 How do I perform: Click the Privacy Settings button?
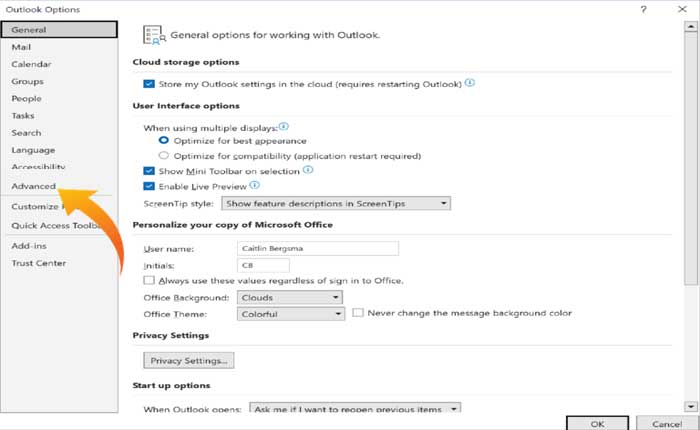click(x=190, y=360)
